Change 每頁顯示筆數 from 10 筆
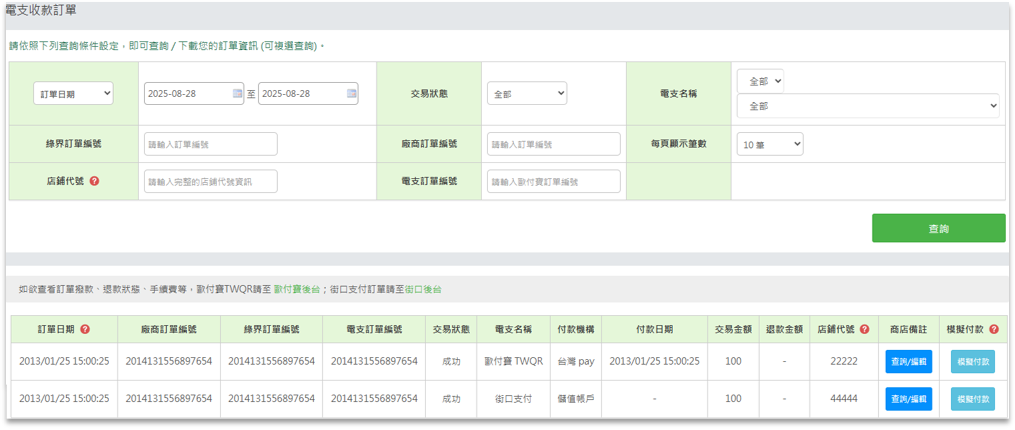This screenshot has height=430, width=1015. tap(769, 144)
